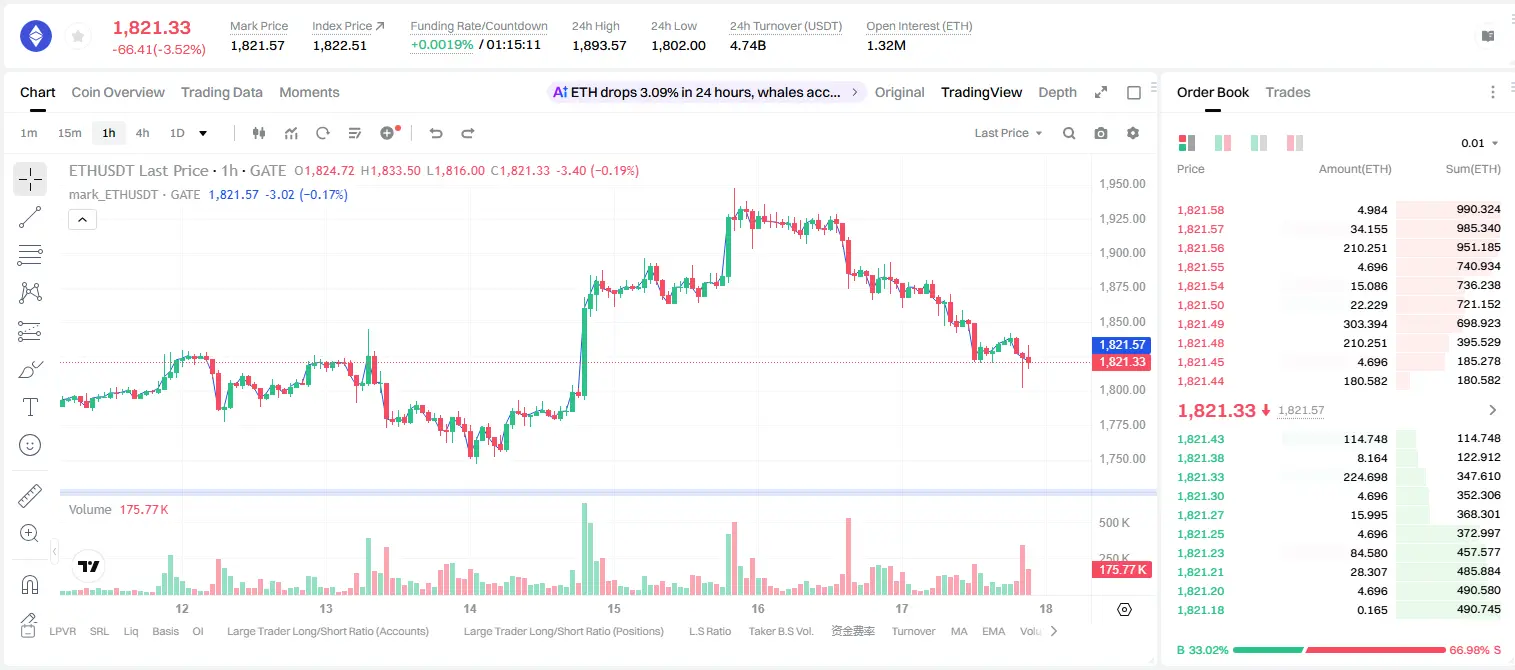Add ETH to favorites with star icon
This screenshot has height=670, width=1515.
click(x=77, y=37)
